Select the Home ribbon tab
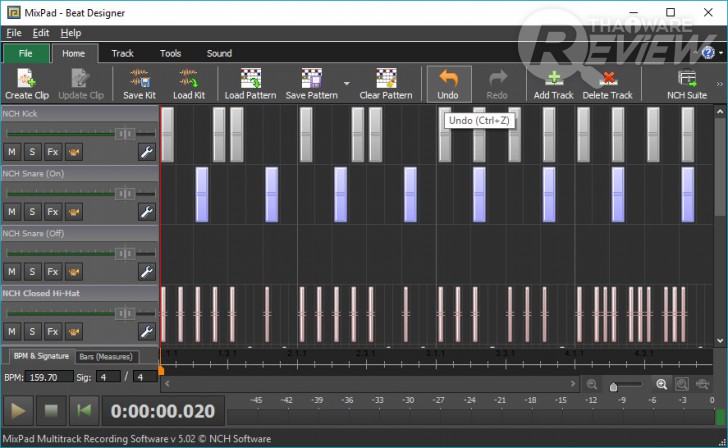Viewport: 728px width, 448px height. tap(74, 53)
